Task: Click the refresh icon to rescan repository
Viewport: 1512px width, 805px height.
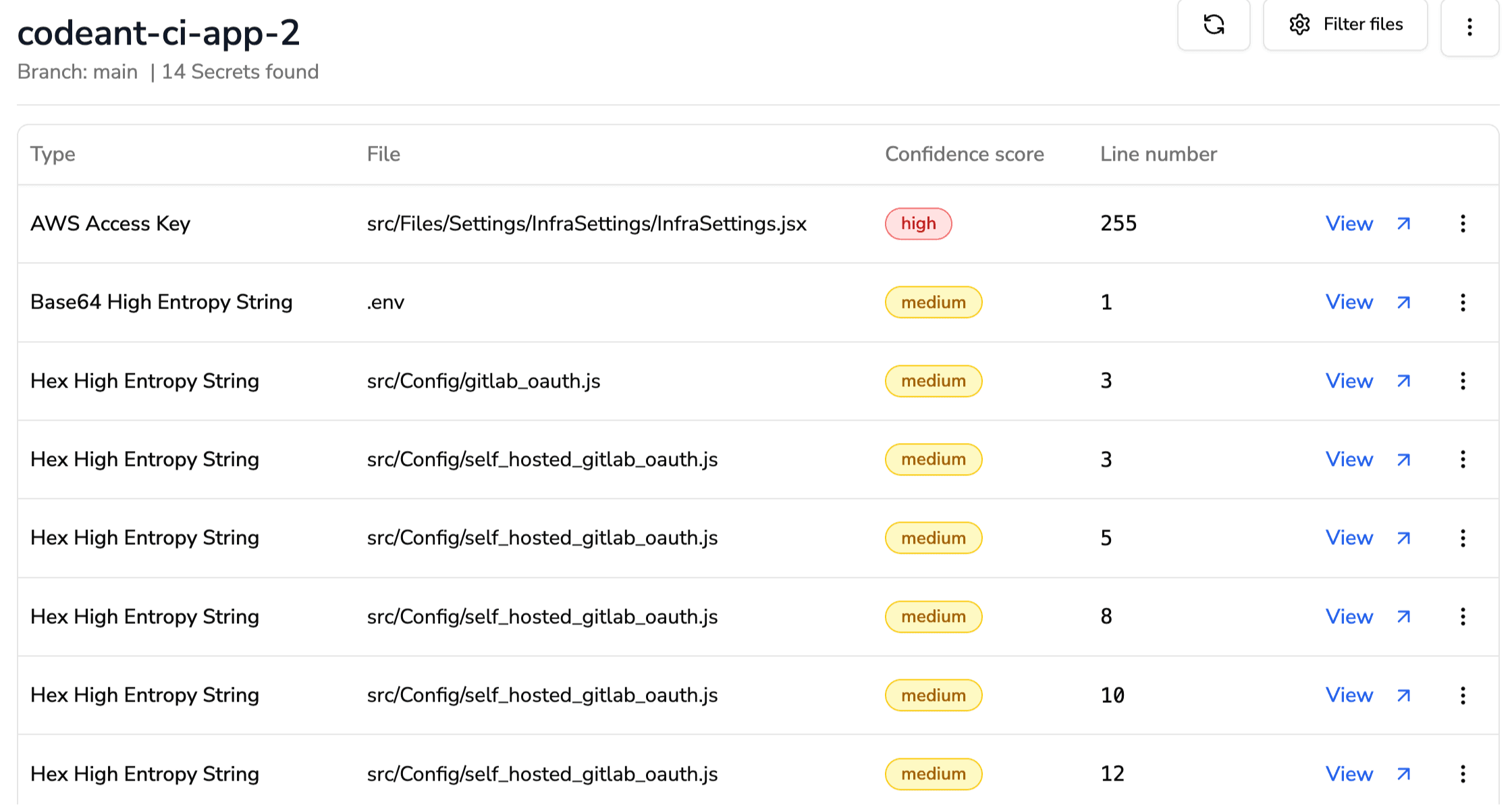Action: click(1214, 25)
